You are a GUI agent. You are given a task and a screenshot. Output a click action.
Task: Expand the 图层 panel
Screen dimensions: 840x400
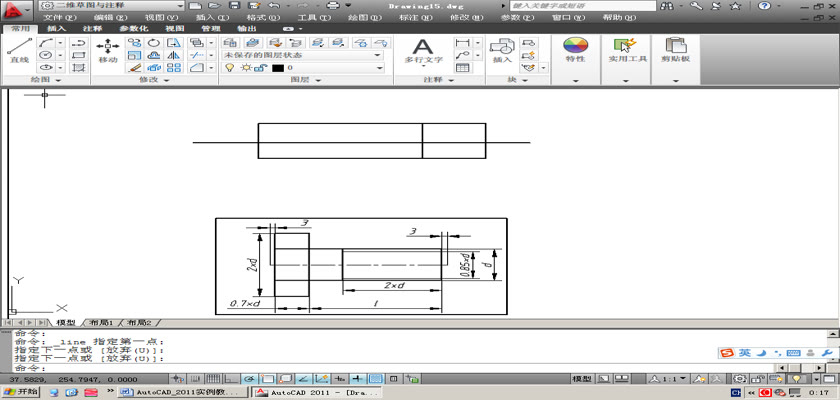click(x=306, y=80)
